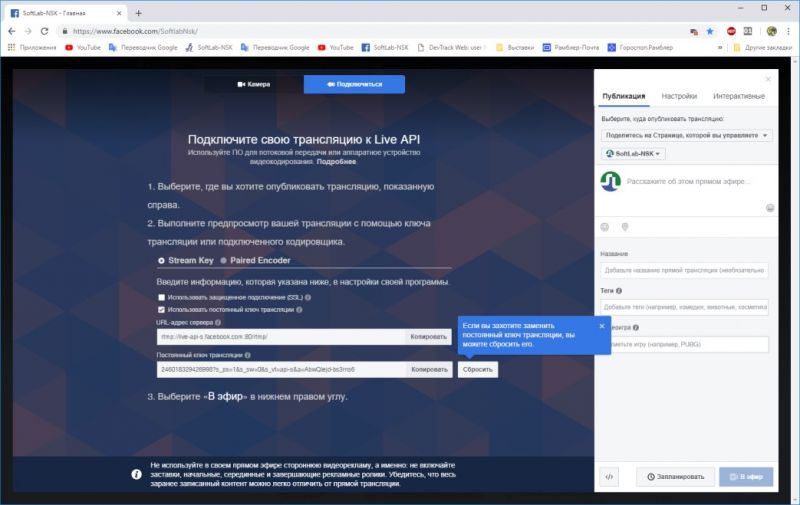Click the info icon next to the постоянный ключ checkbox
This screenshot has height=505, width=800.
coord(299,310)
